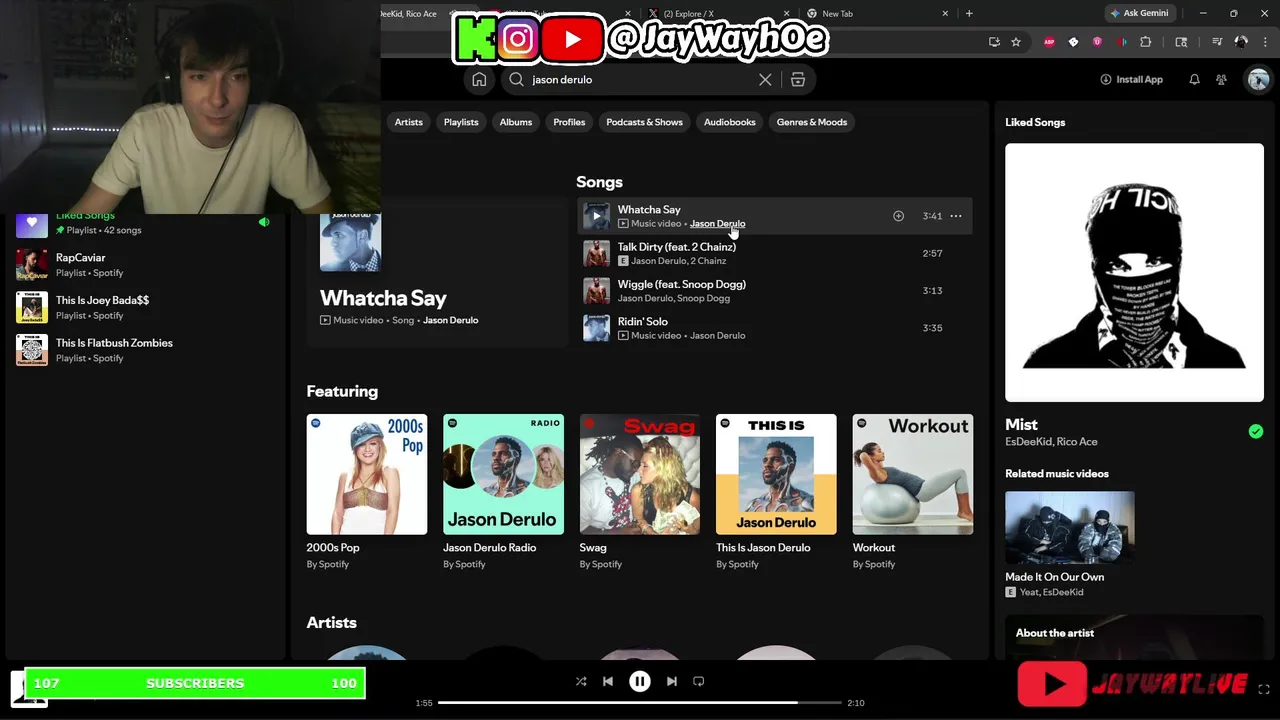Open Jason Derulo link under Whatcha Say row
Screen dimensions: 1280x720
pos(717,224)
